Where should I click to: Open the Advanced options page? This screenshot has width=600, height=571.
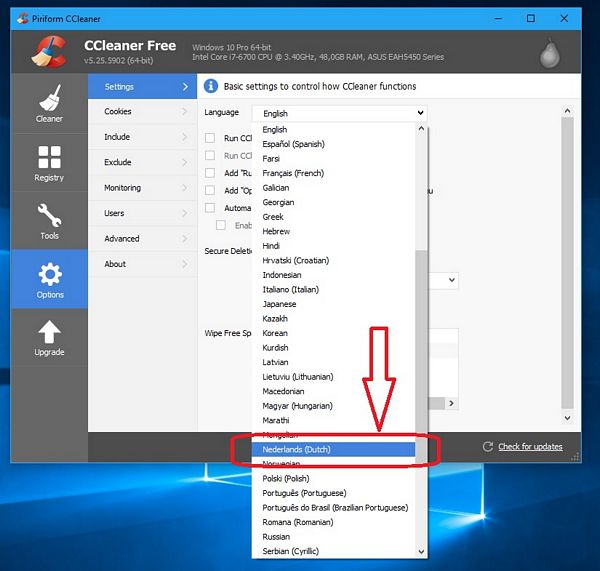[x=142, y=238]
